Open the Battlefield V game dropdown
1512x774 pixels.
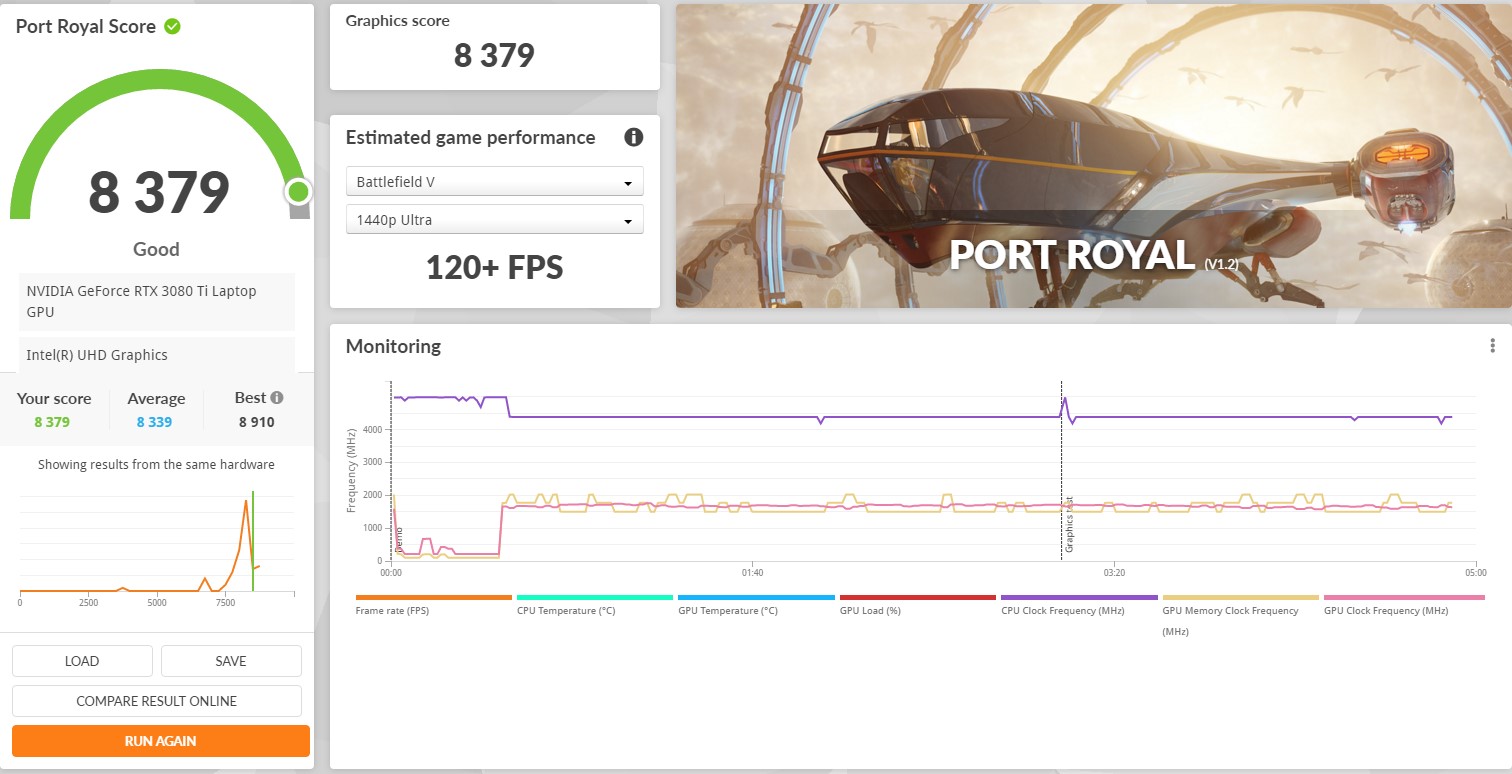coord(494,182)
